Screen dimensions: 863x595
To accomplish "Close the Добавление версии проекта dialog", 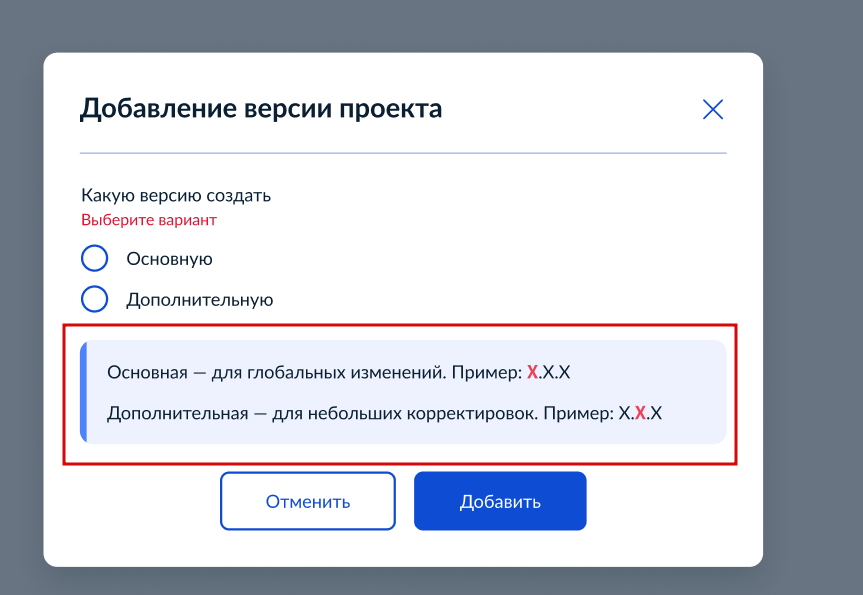I will [713, 110].
